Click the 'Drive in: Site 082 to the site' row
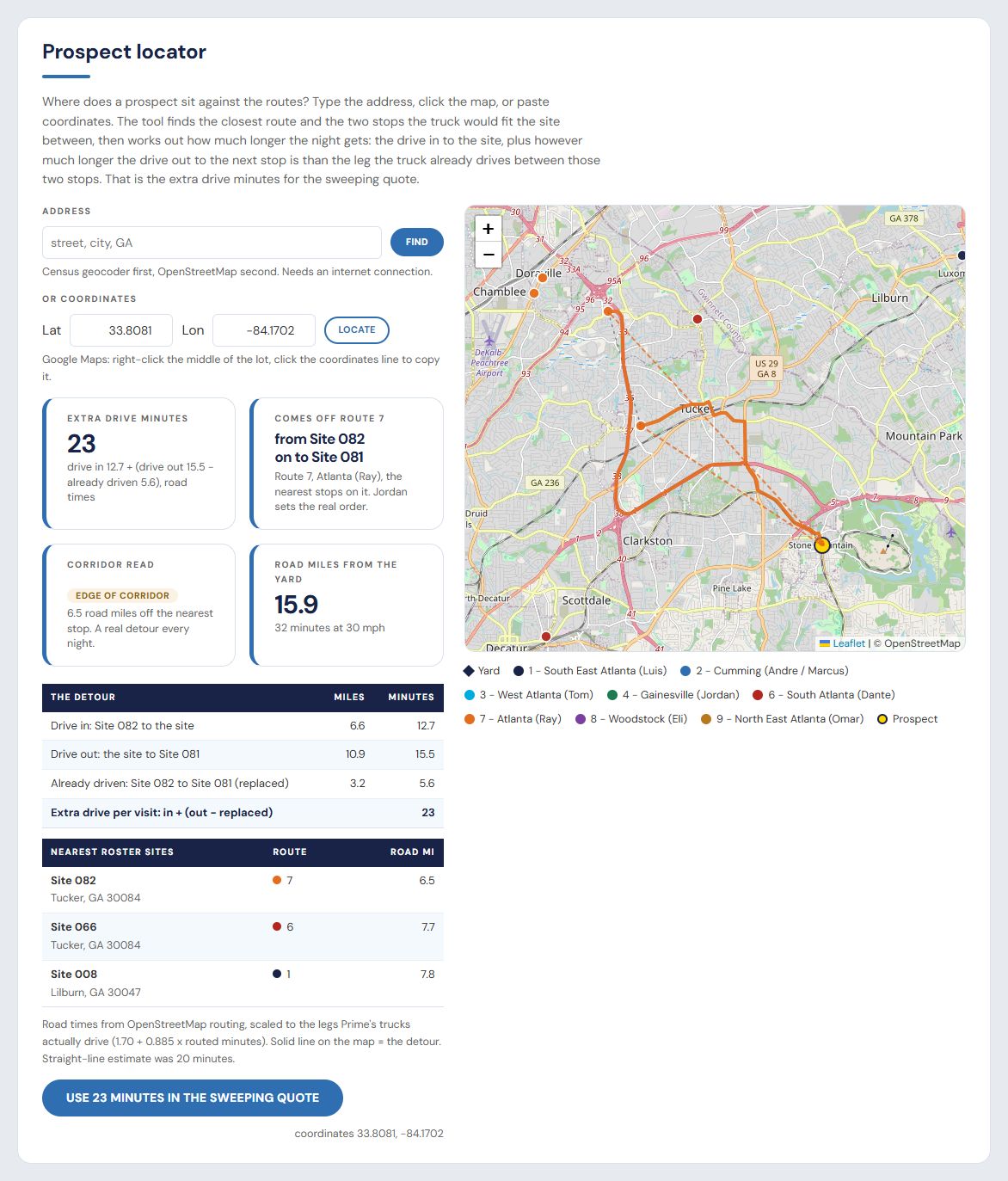1008x1181 pixels. coord(243,726)
